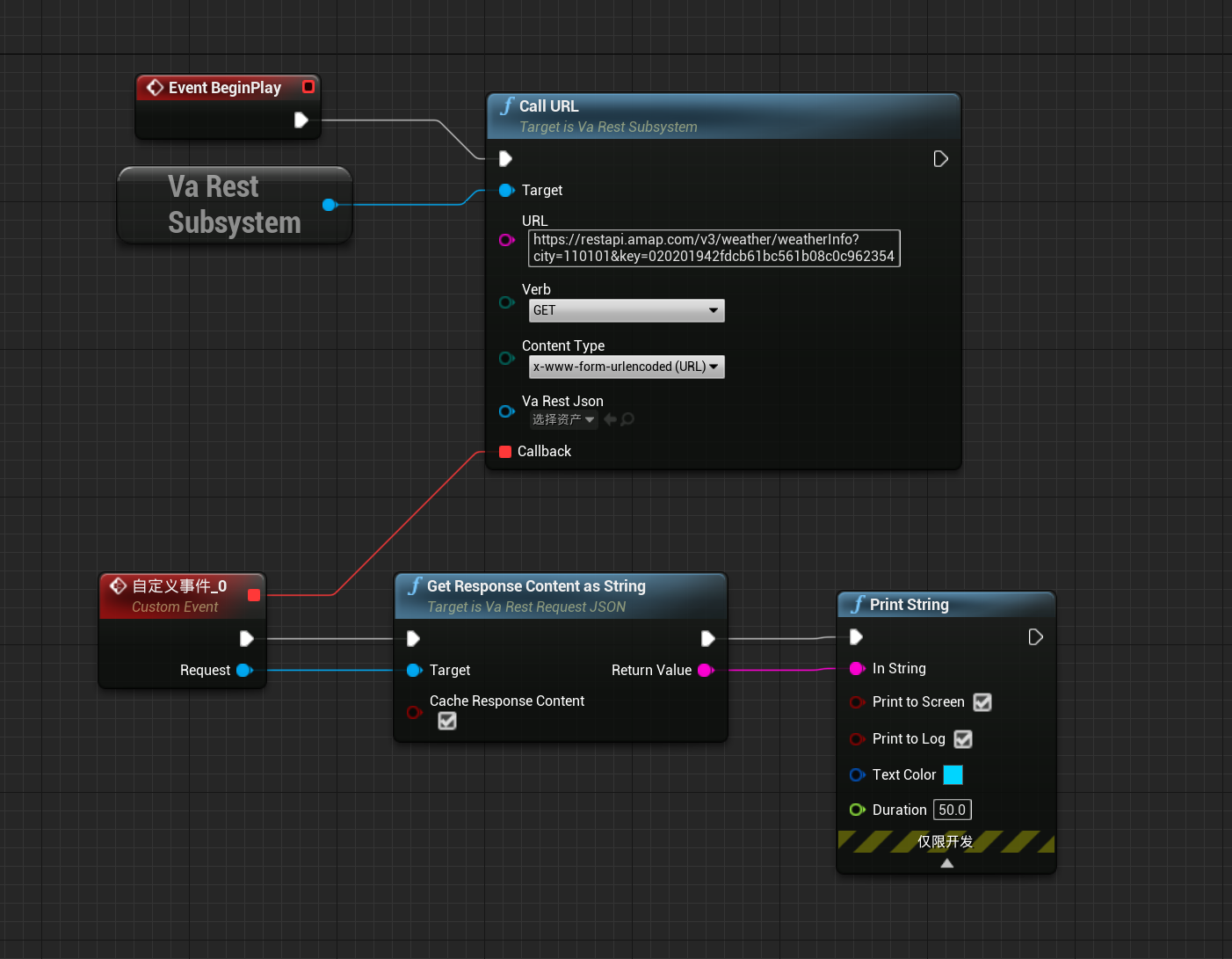The width and height of the screenshot is (1232, 959).
Task: Disable the Print to Log checkbox
Action: coord(963,739)
